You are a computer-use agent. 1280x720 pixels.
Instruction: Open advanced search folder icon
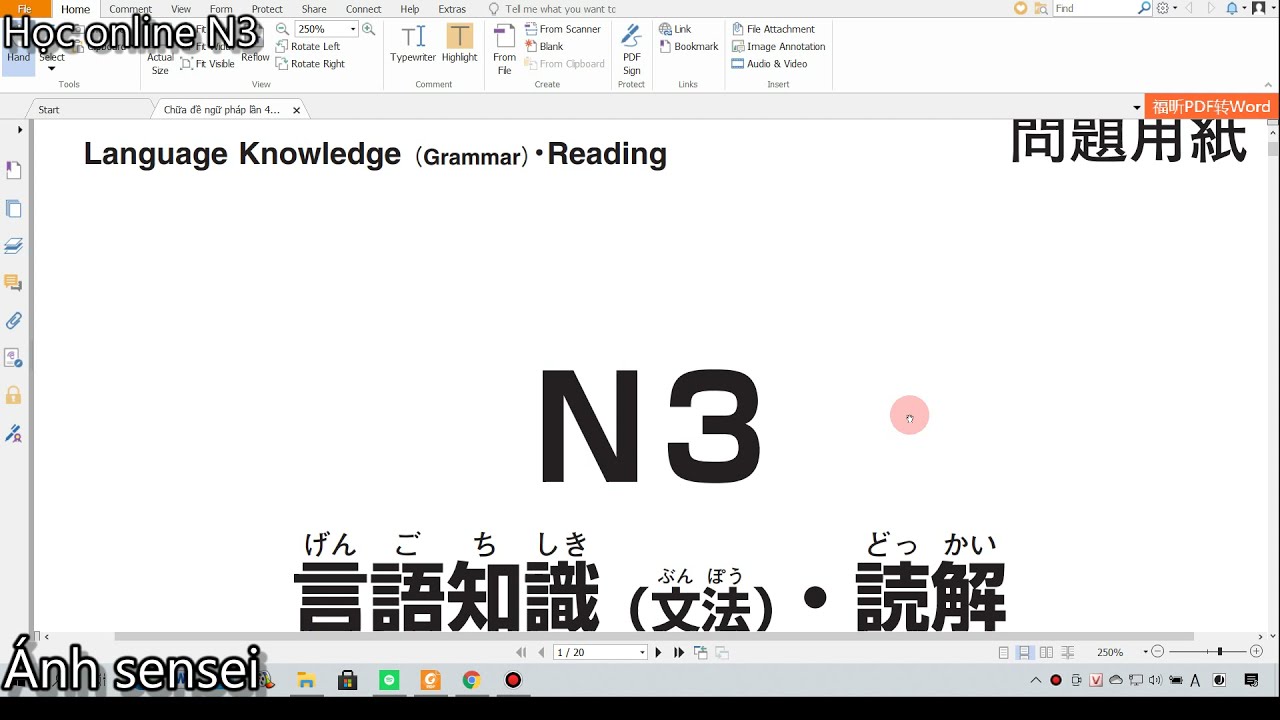1041,8
